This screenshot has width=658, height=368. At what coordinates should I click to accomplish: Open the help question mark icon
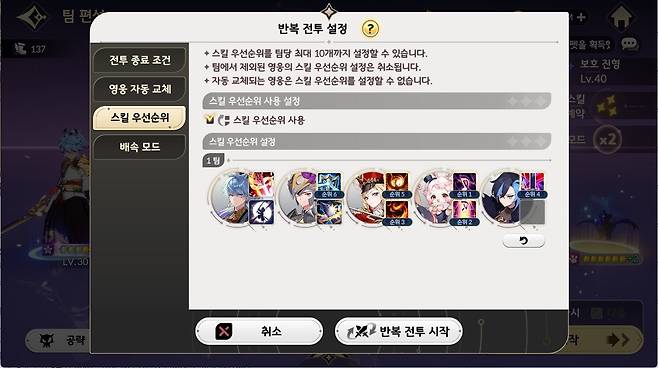pos(370,29)
